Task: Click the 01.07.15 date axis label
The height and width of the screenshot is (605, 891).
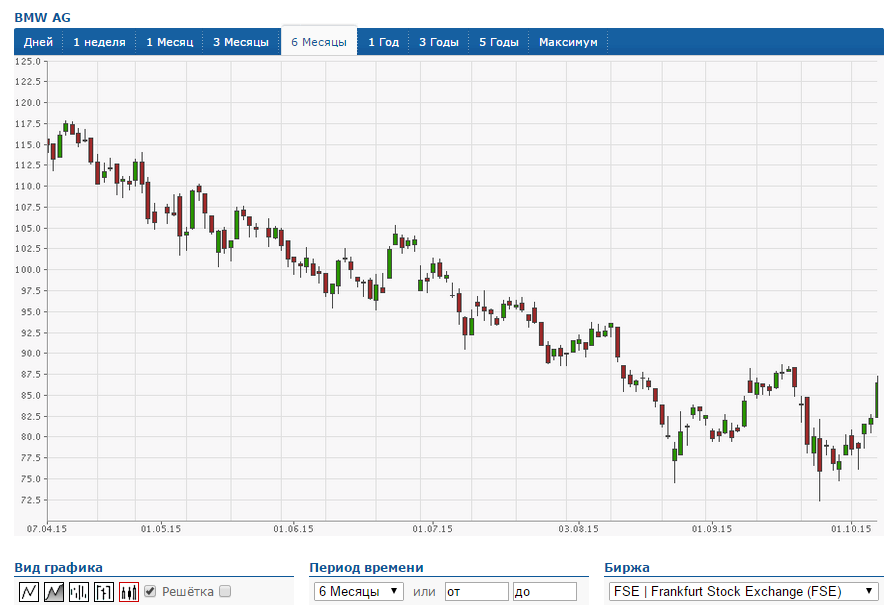Action: point(432,529)
